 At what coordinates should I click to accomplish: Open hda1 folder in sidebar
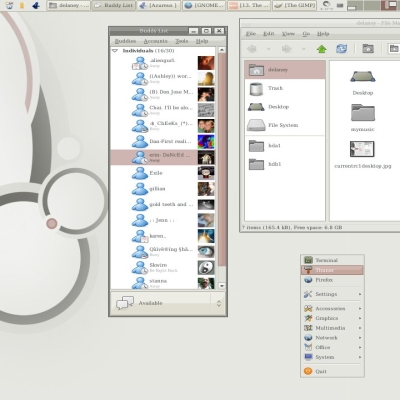[285, 146]
